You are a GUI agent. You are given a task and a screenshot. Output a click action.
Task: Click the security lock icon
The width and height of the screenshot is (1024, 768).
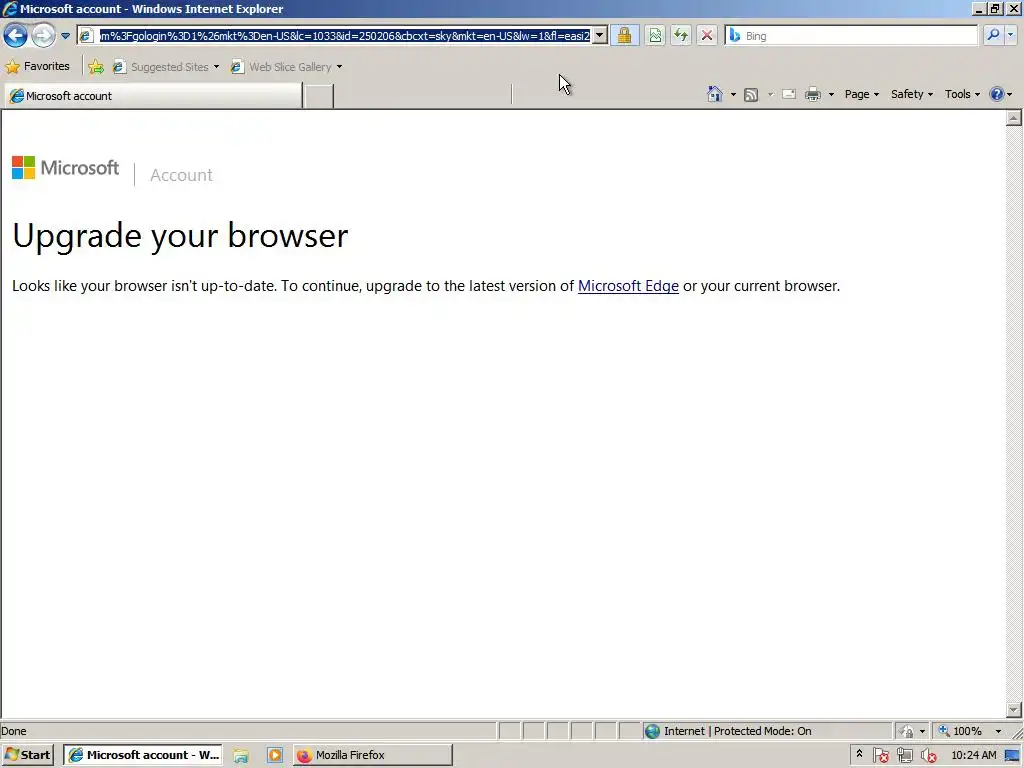pos(624,35)
